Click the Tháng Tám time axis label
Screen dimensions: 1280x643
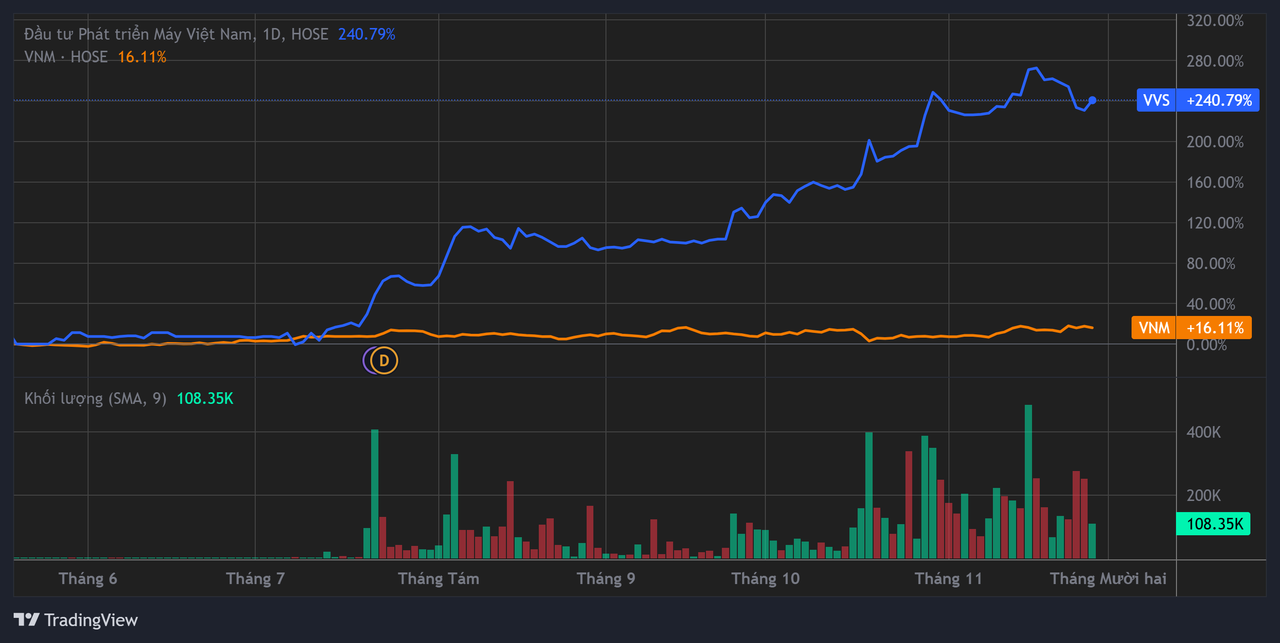[x=438, y=578]
